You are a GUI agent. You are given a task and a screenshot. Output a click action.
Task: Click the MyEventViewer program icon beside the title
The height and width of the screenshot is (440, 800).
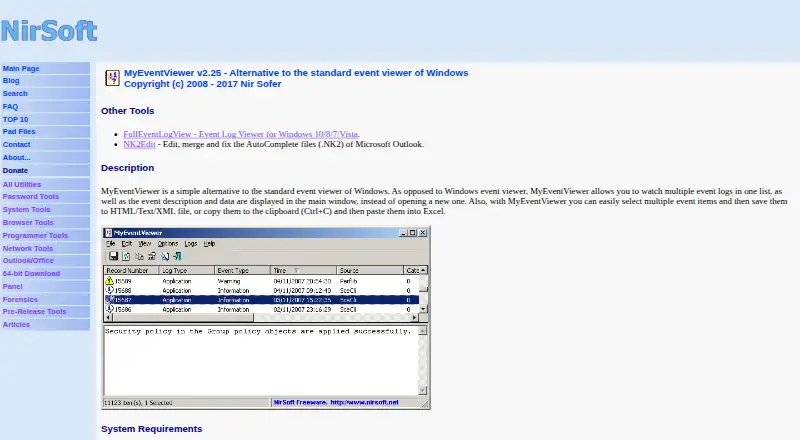click(x=112, y=78)
